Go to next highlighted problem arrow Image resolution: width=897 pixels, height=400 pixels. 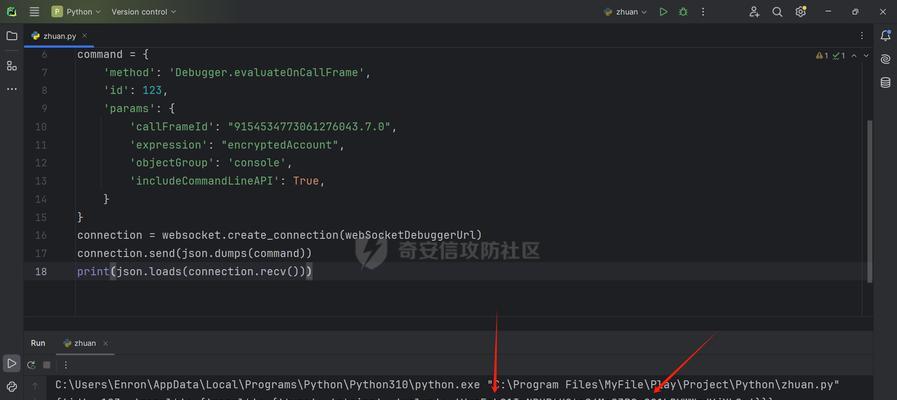point(866,56)
